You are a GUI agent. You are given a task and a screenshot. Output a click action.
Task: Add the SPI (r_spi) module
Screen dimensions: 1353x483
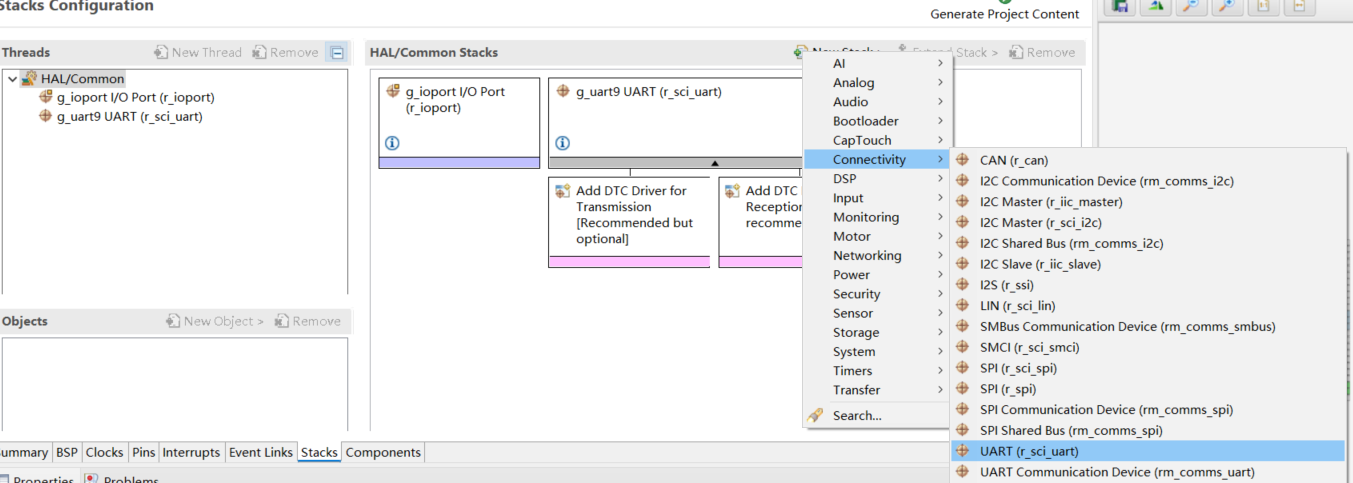click(x=1148, y=389)
